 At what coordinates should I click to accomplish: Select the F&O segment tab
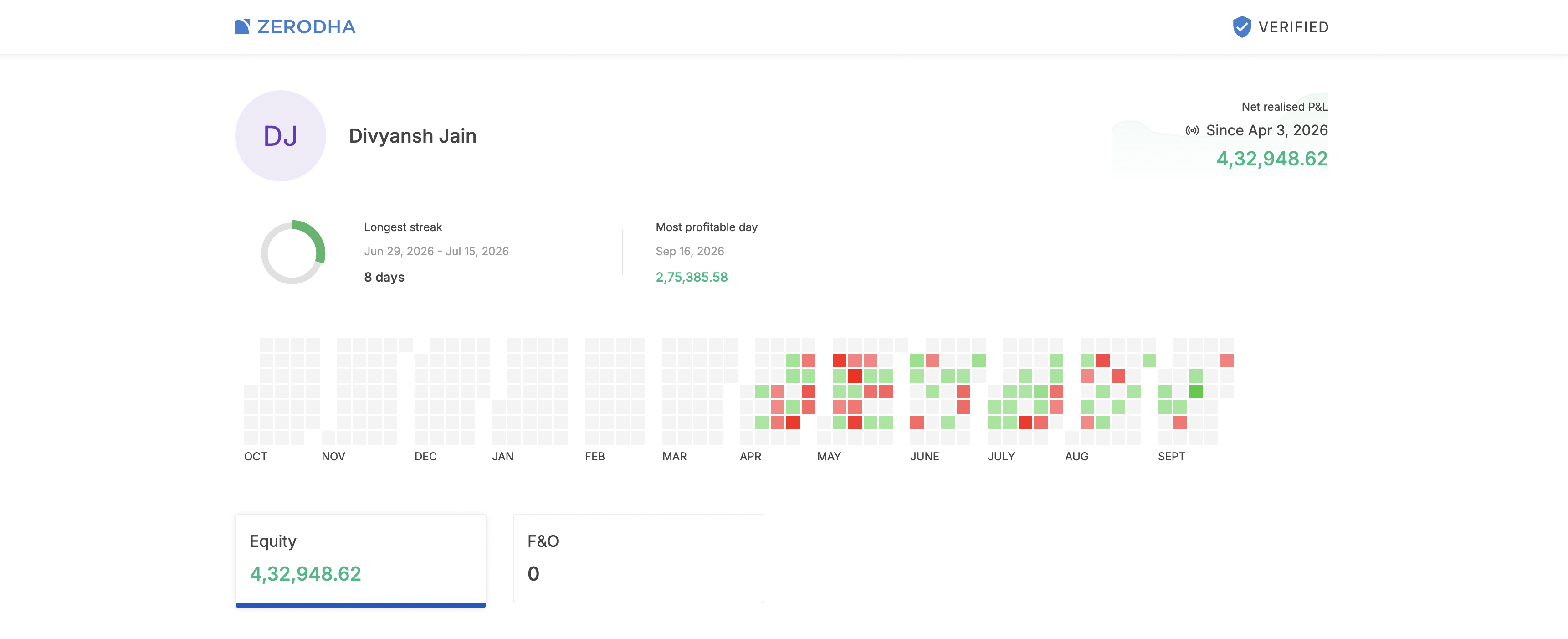[x=639, y=559]
